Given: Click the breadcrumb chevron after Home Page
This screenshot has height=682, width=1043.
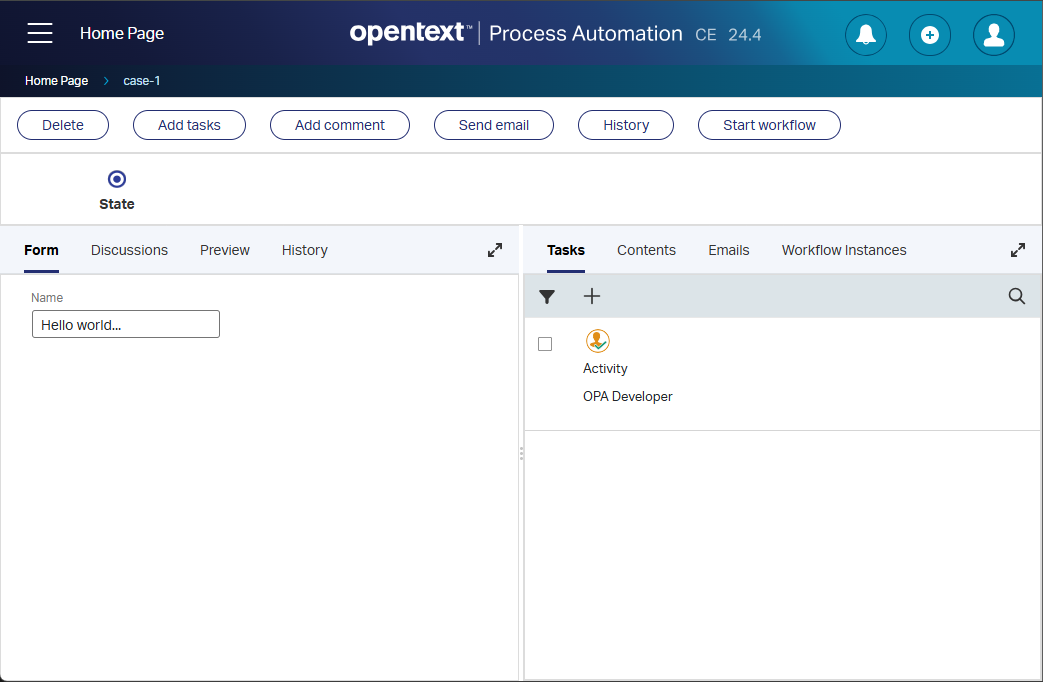Looking at the screenshot, I should pos(106,81).
